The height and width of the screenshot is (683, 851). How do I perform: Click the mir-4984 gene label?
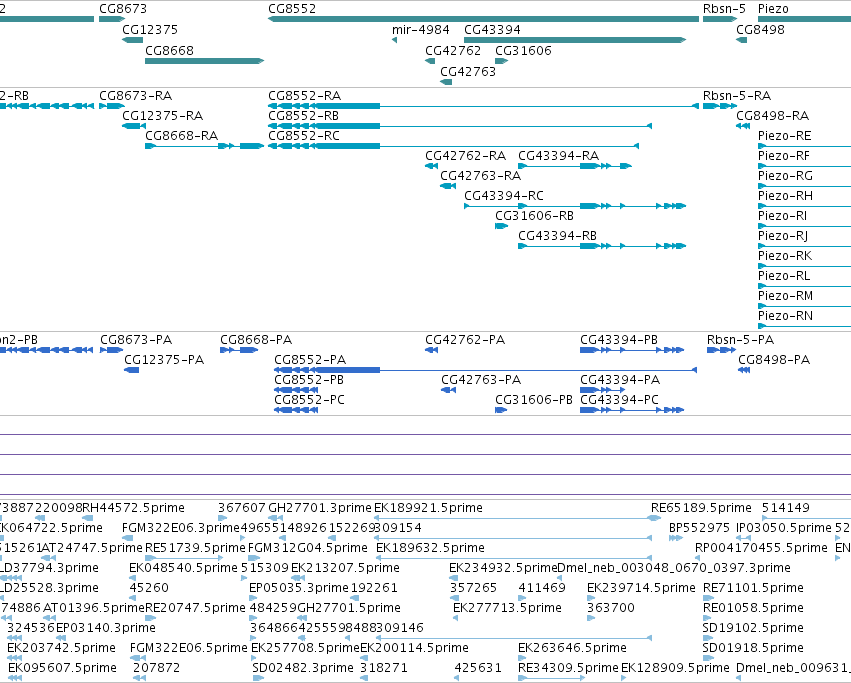coord(421,30)
